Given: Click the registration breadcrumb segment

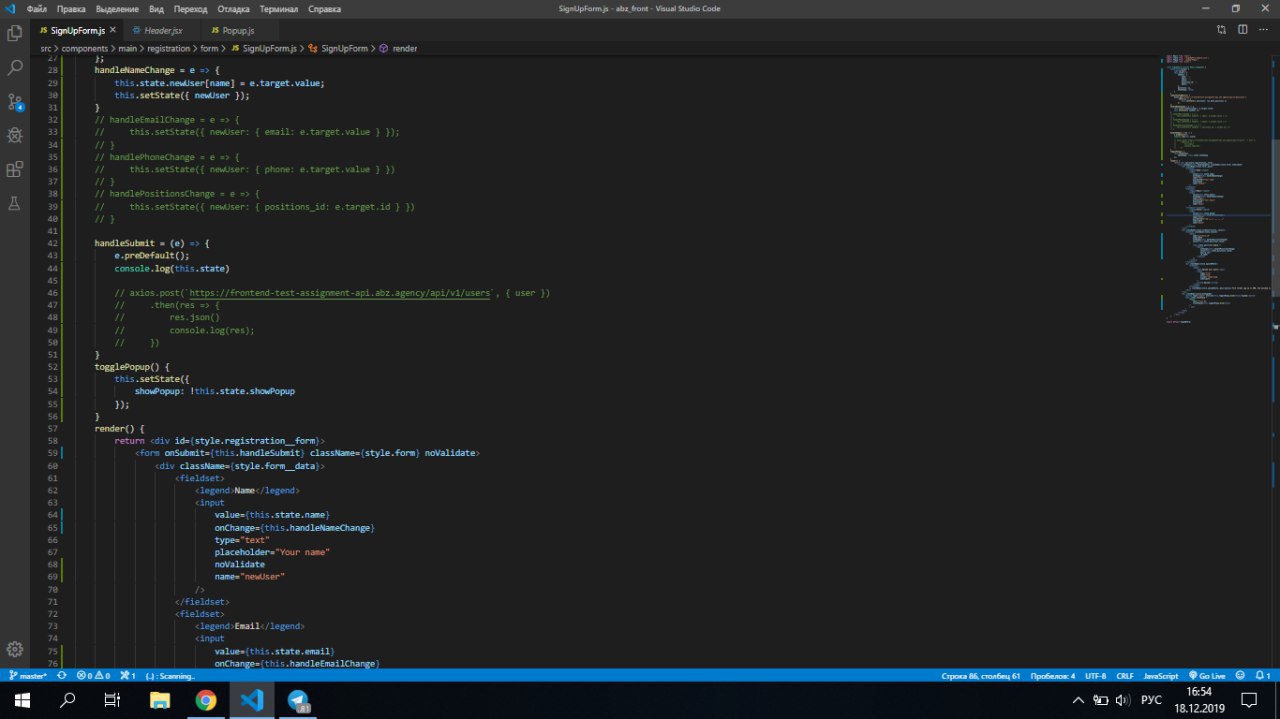Looking at the screenshot, I should [169, 48].
